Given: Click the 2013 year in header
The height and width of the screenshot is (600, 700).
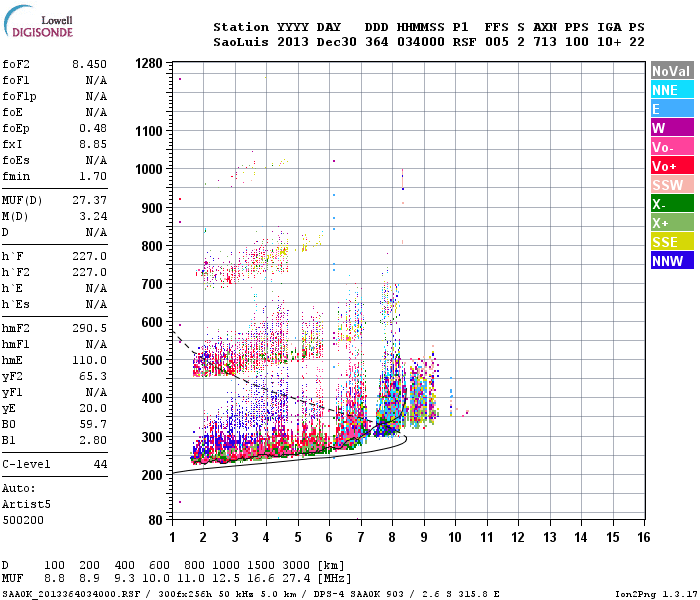Looking at the screenshot, I should [293, 42].
